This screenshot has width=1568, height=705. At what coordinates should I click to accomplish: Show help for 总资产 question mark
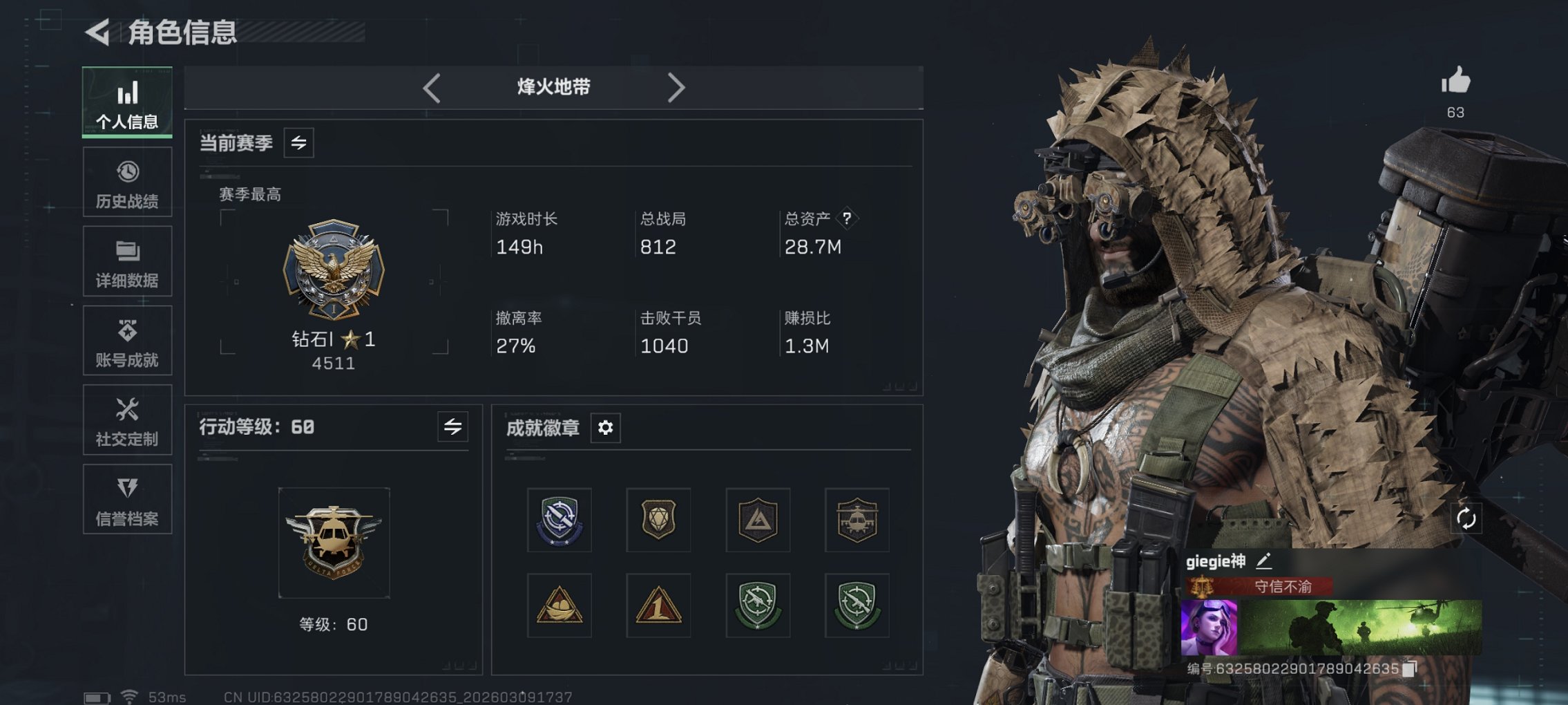click(x=847, y=218)
